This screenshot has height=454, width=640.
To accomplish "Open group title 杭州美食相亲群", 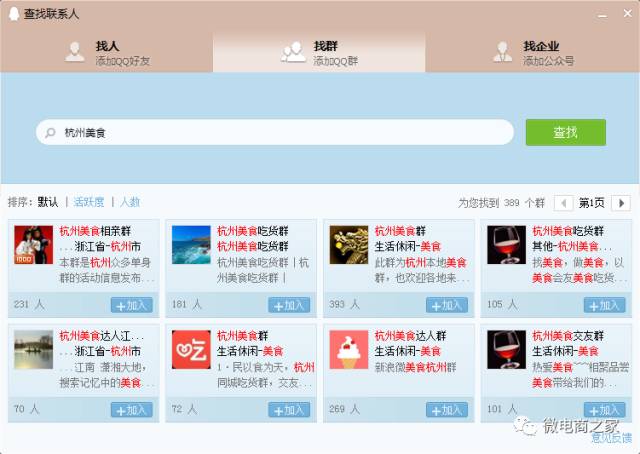I will tap(95, 231).
